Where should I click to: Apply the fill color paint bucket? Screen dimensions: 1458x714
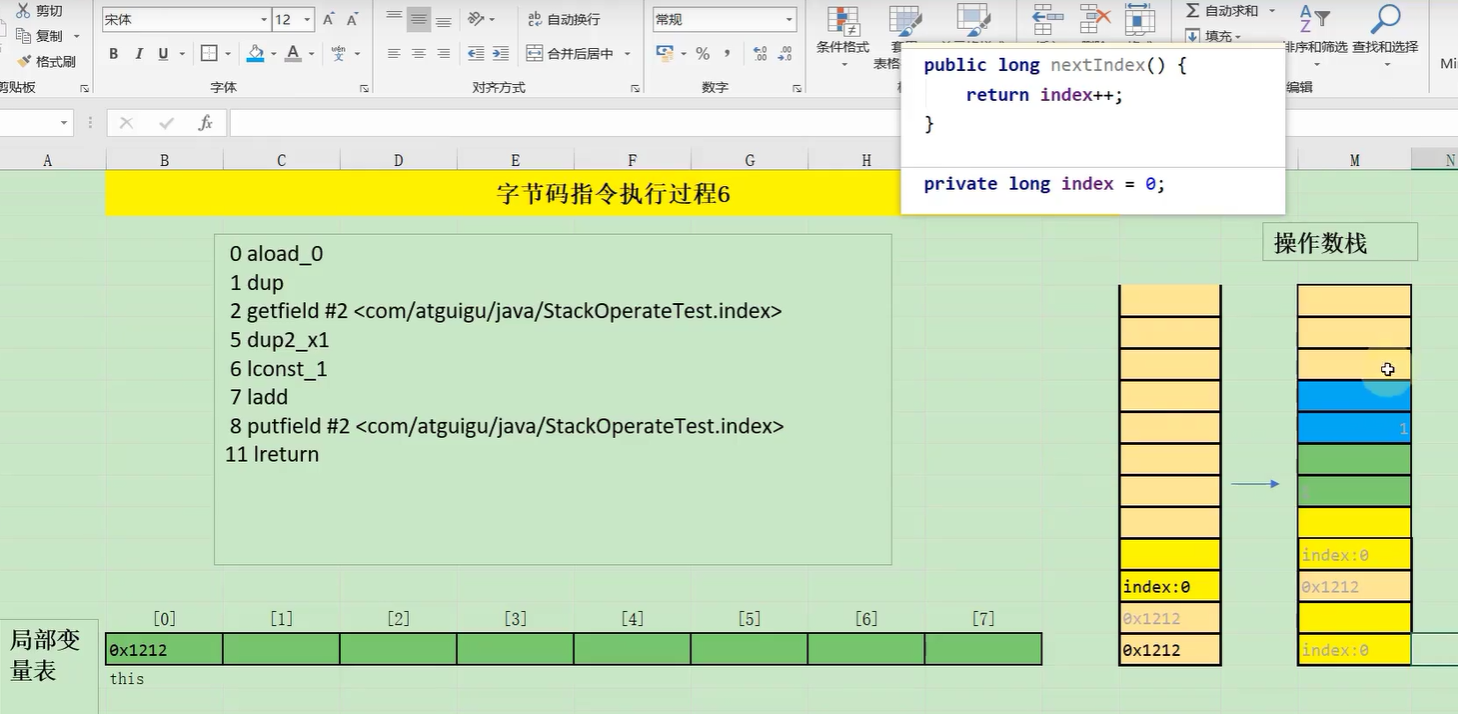click(255, 54)
